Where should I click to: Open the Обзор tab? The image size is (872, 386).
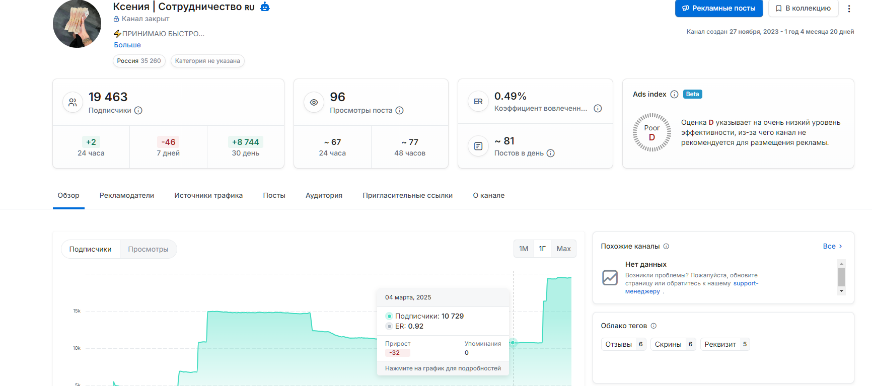point(68,196)
